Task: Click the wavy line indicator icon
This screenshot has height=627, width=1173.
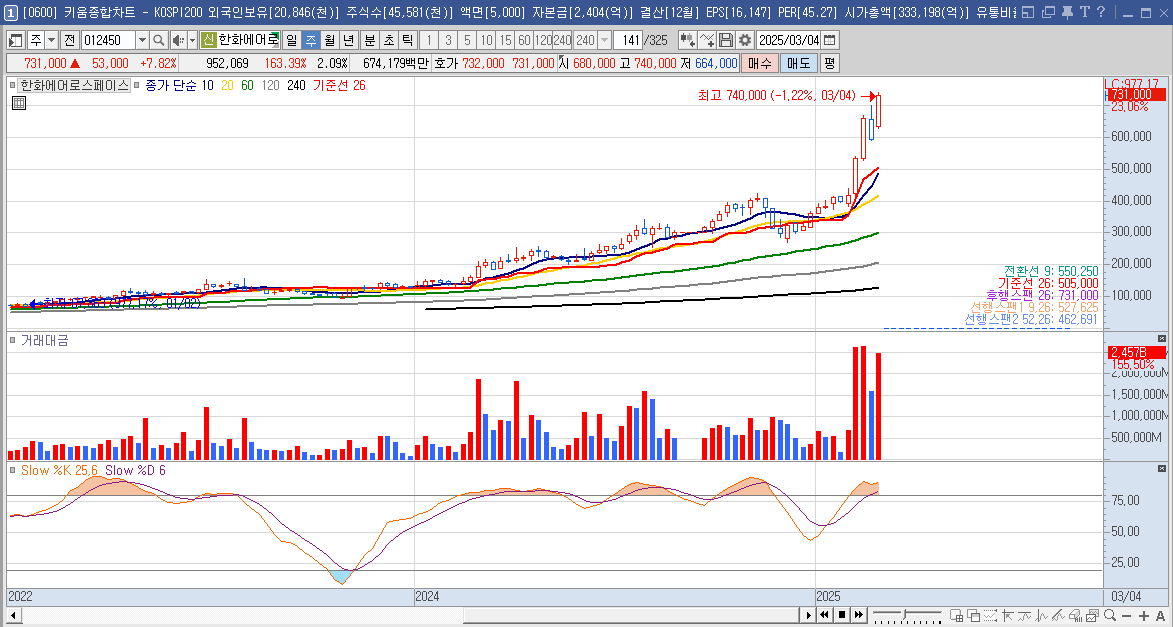Action: point(1024,615)
